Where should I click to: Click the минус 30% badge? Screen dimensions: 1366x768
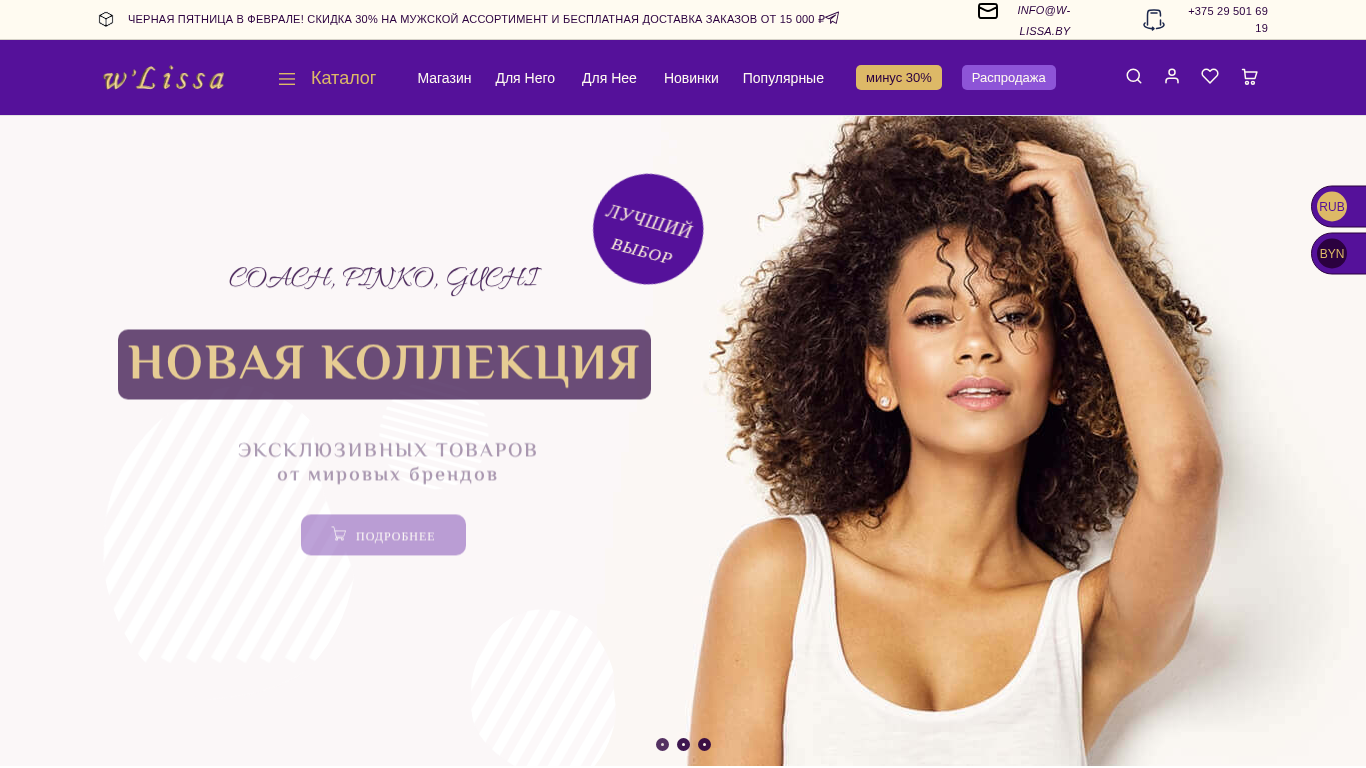click(x=899, y=77)
